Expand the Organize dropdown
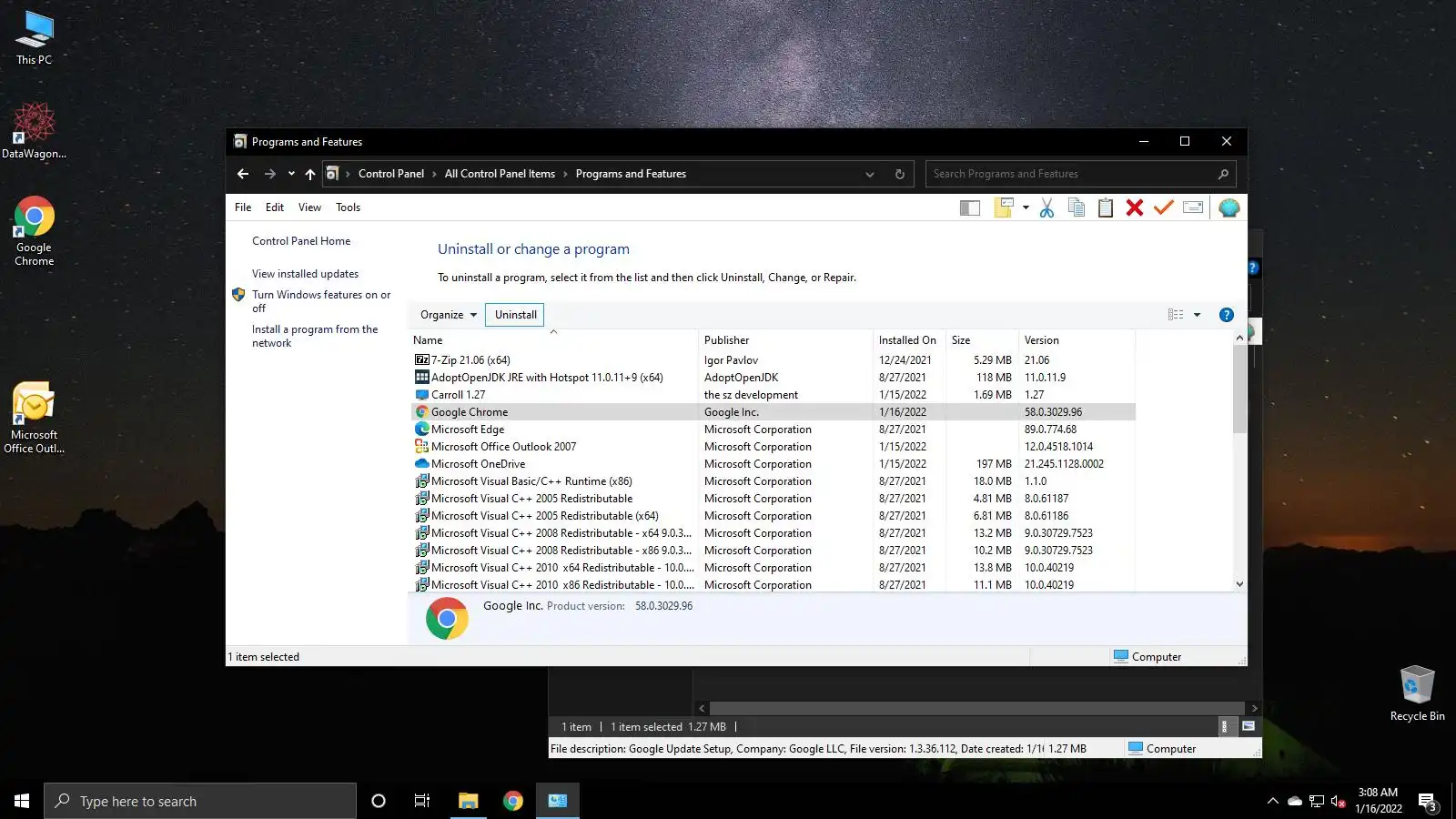Viewport: 1456px width, 819px height. tap(448, 315)
